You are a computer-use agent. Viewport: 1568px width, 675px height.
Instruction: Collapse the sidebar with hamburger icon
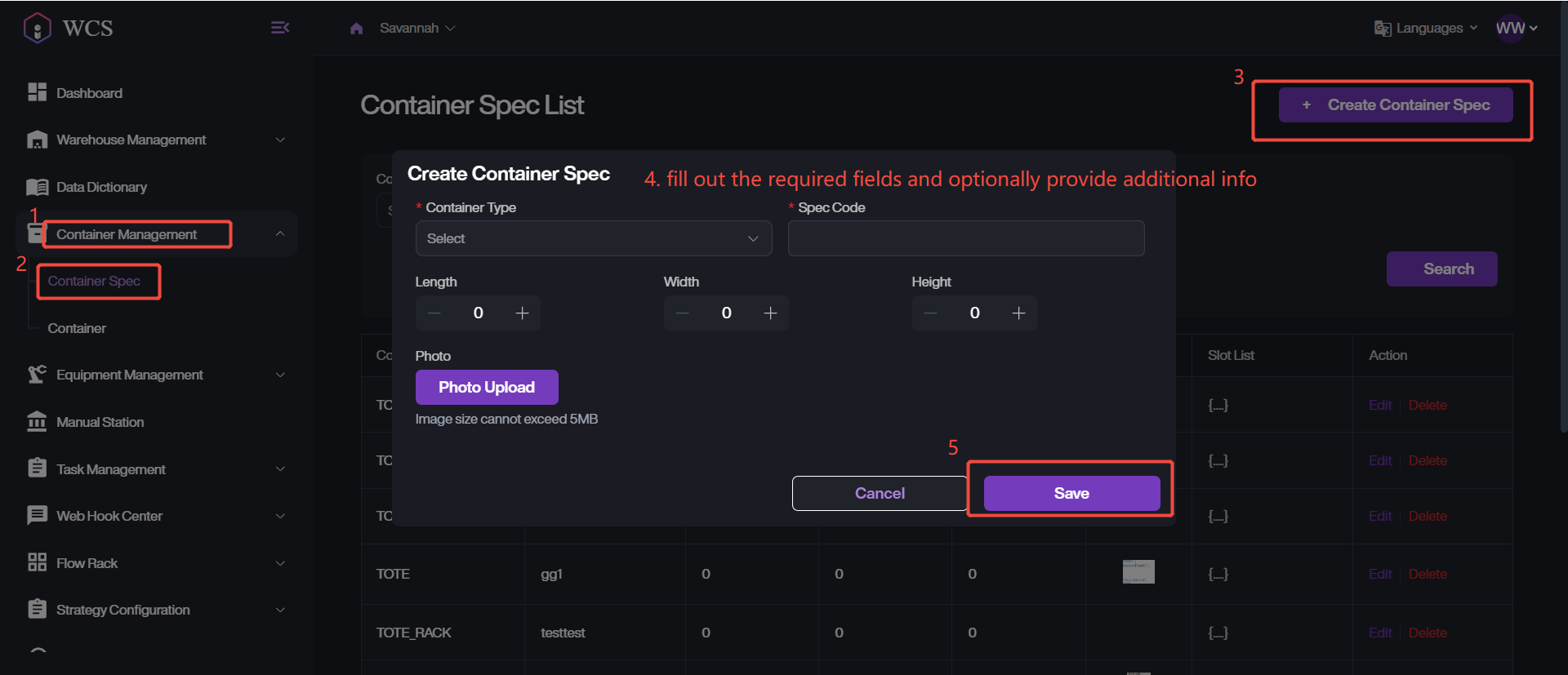[x=279, y=28]
